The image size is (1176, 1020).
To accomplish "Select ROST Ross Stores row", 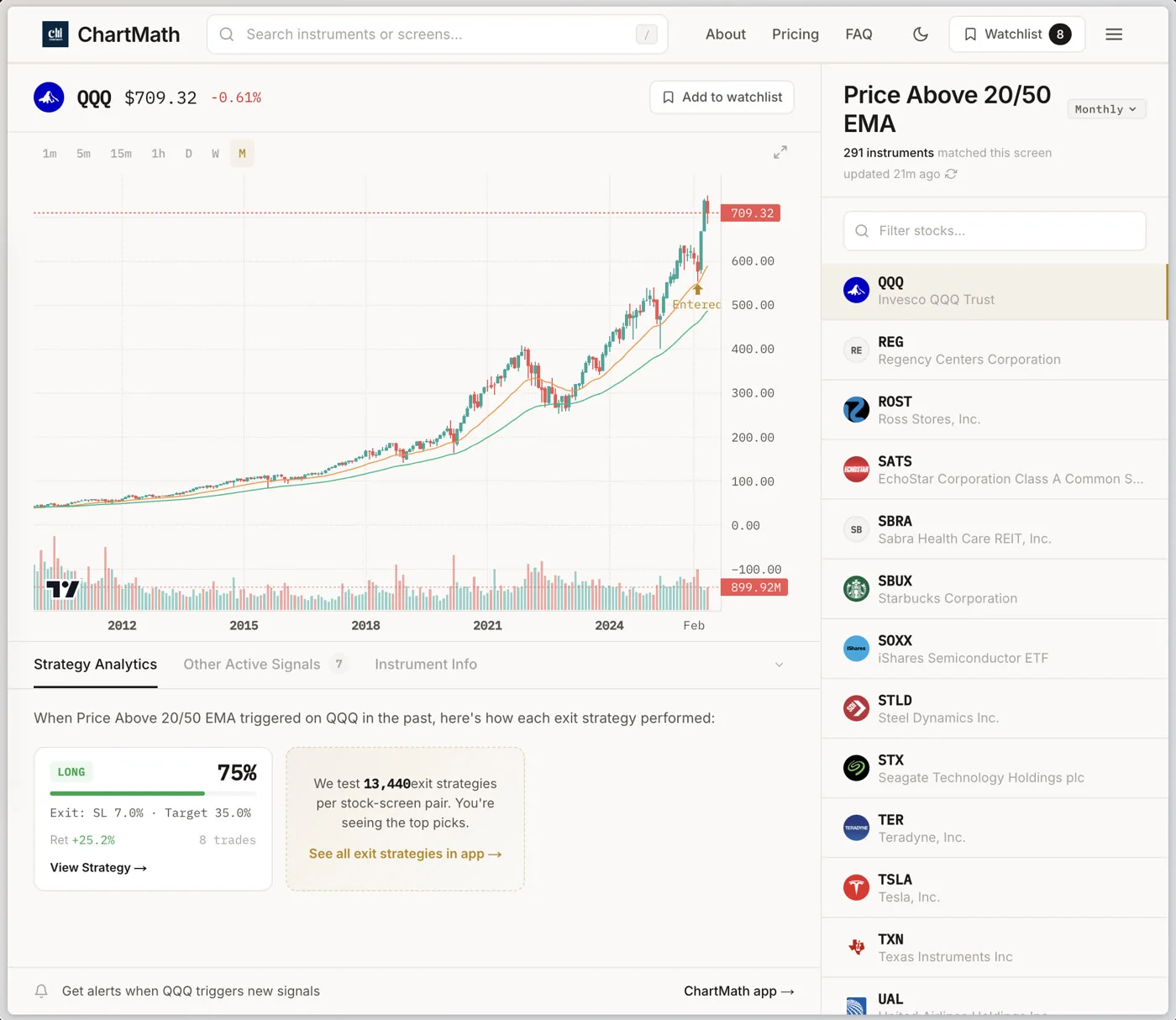I will [x=995, y=410].
